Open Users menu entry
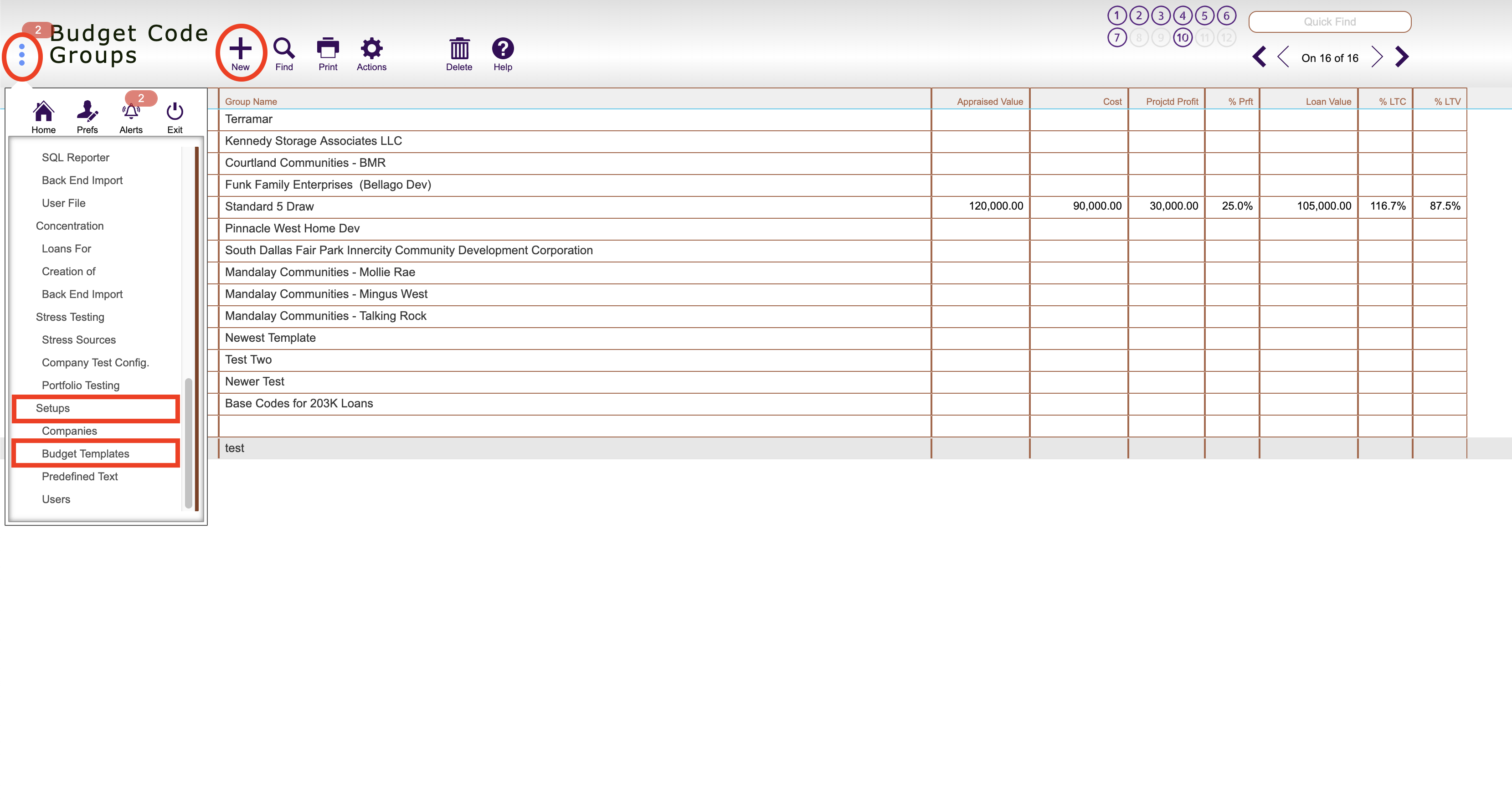The width and height of the screenshot is (1512, 812). 56,500
